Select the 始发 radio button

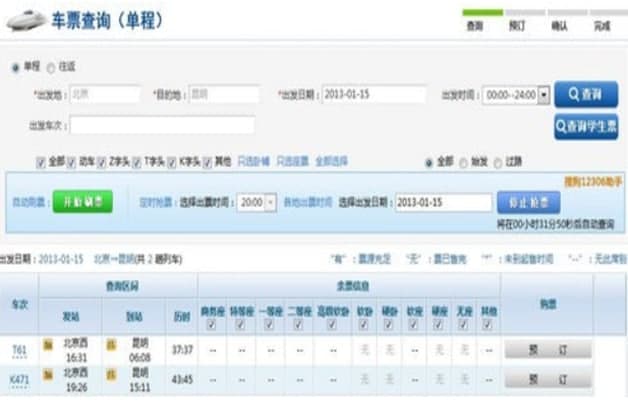coord(463,163)
